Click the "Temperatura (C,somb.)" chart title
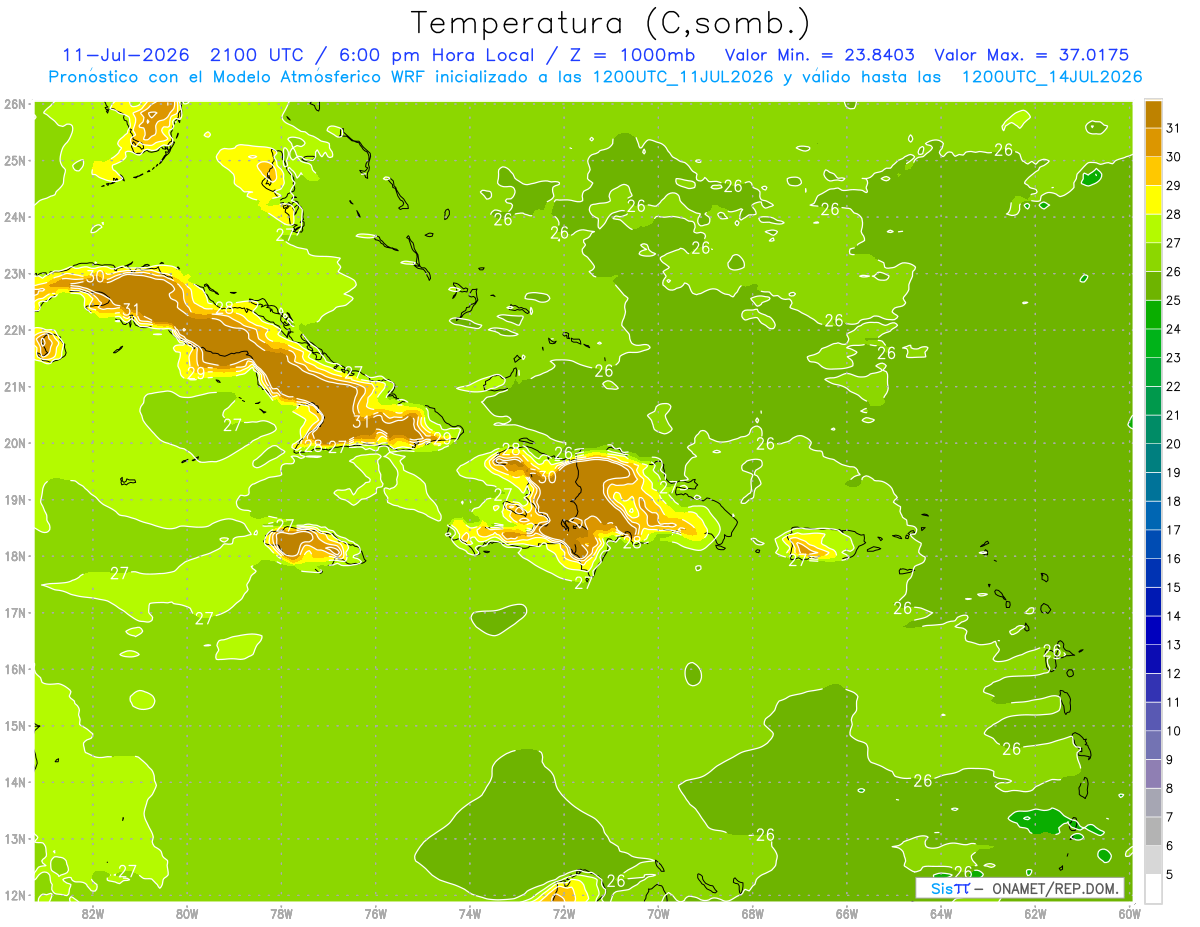Image resolution: width=1200 pixels, height=927 pixels. 611,23
